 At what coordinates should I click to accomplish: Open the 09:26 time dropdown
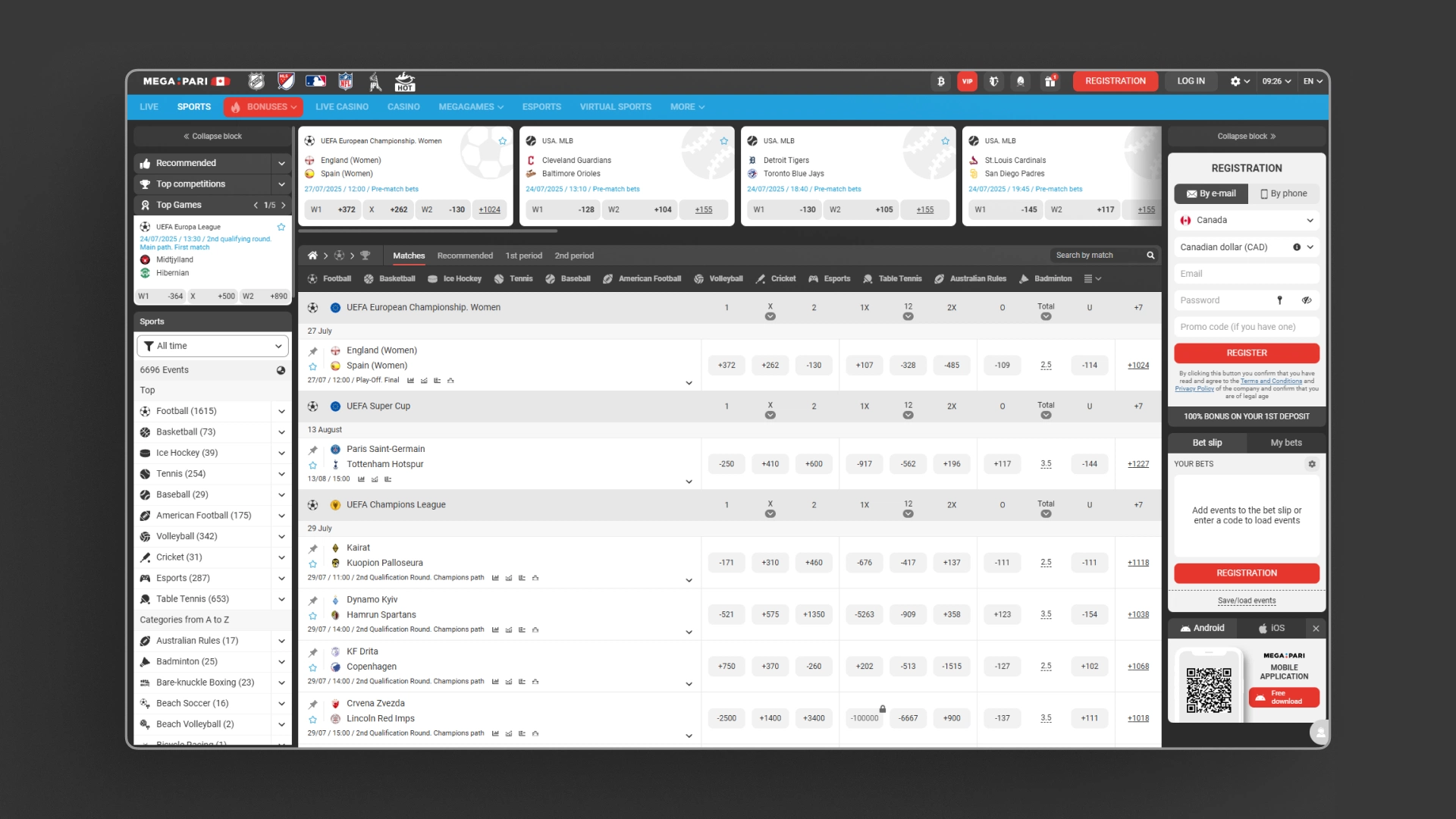(x=1276, y=81)
